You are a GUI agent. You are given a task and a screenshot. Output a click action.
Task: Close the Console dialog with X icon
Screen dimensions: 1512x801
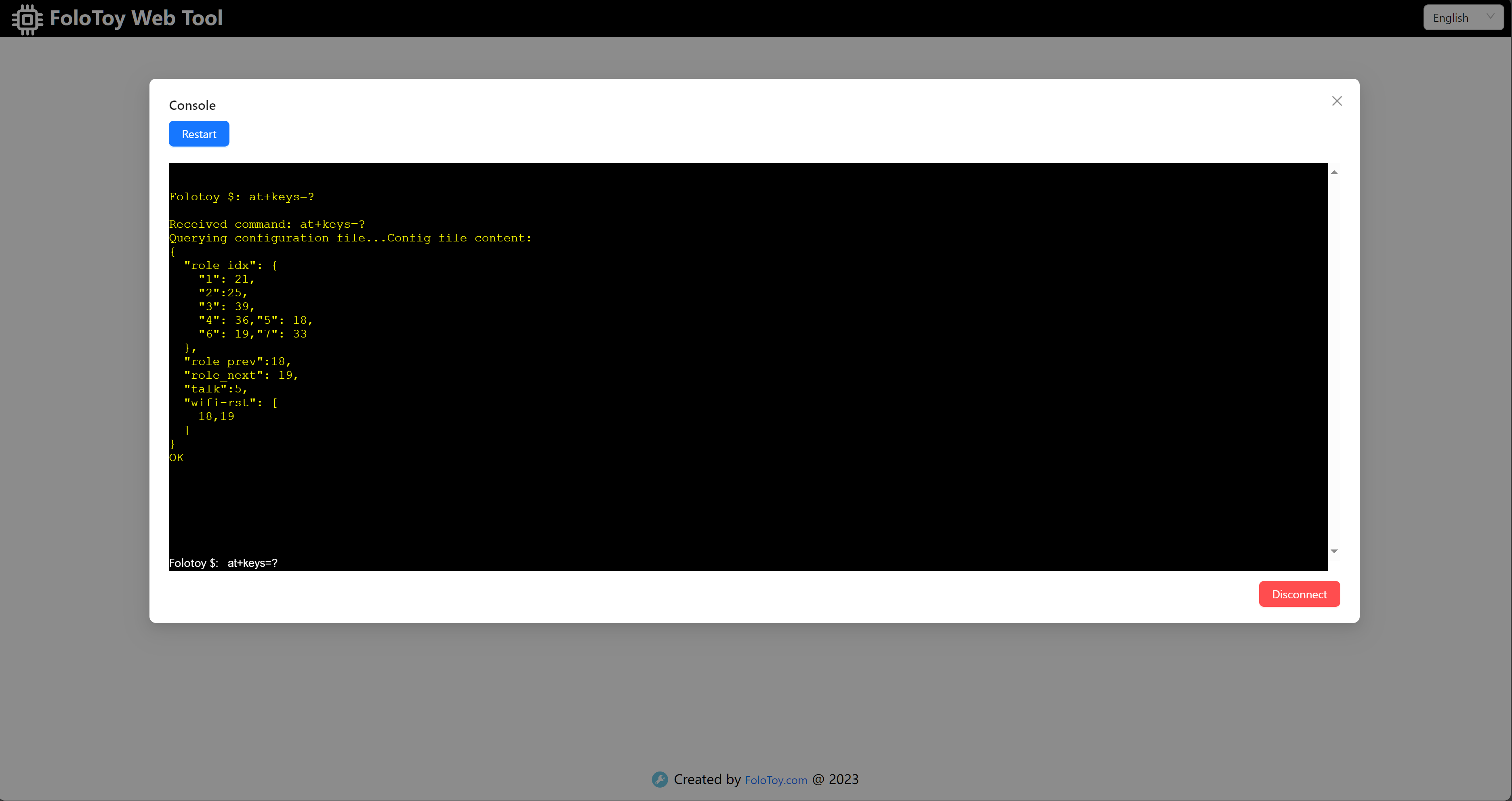coord(1337,101)
